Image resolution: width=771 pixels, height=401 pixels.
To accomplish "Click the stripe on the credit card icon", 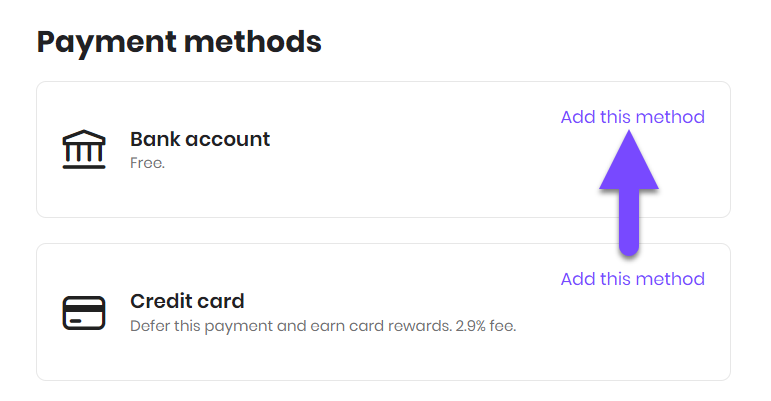I will pos(84,309).
